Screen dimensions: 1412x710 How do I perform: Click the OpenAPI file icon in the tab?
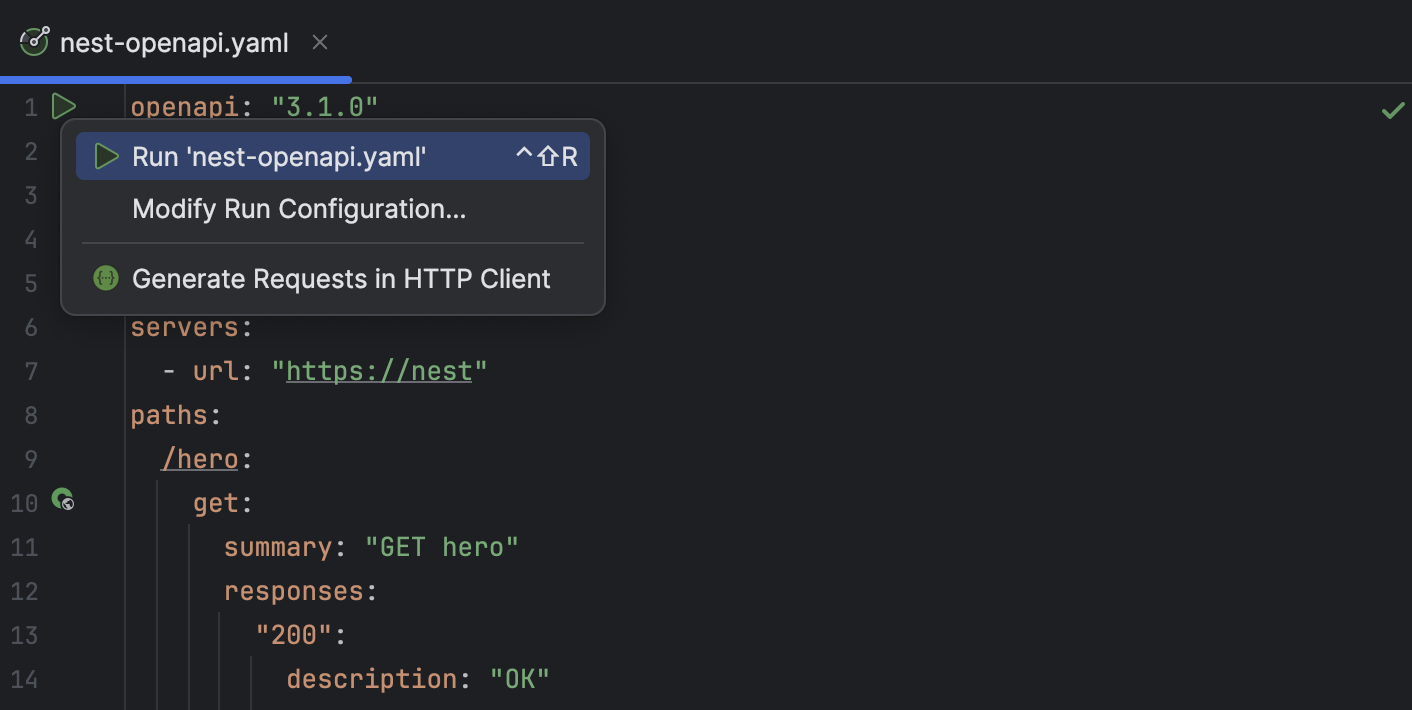33,42
